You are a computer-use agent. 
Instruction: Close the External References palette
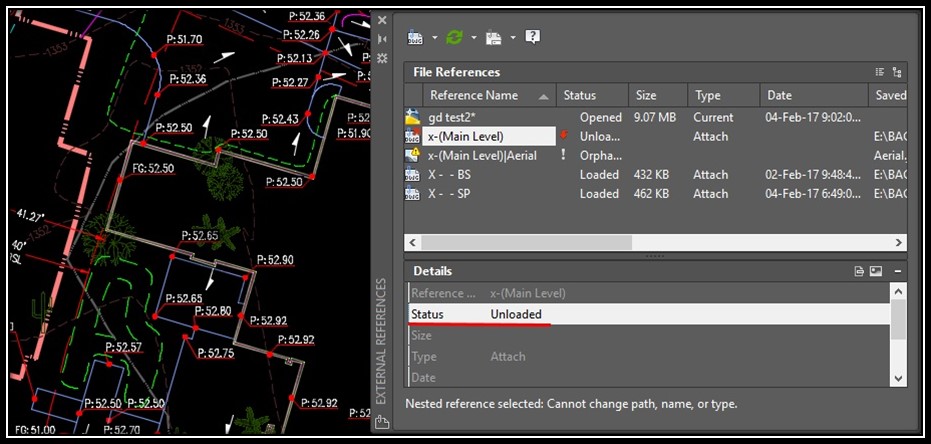(x=382, y=20)
